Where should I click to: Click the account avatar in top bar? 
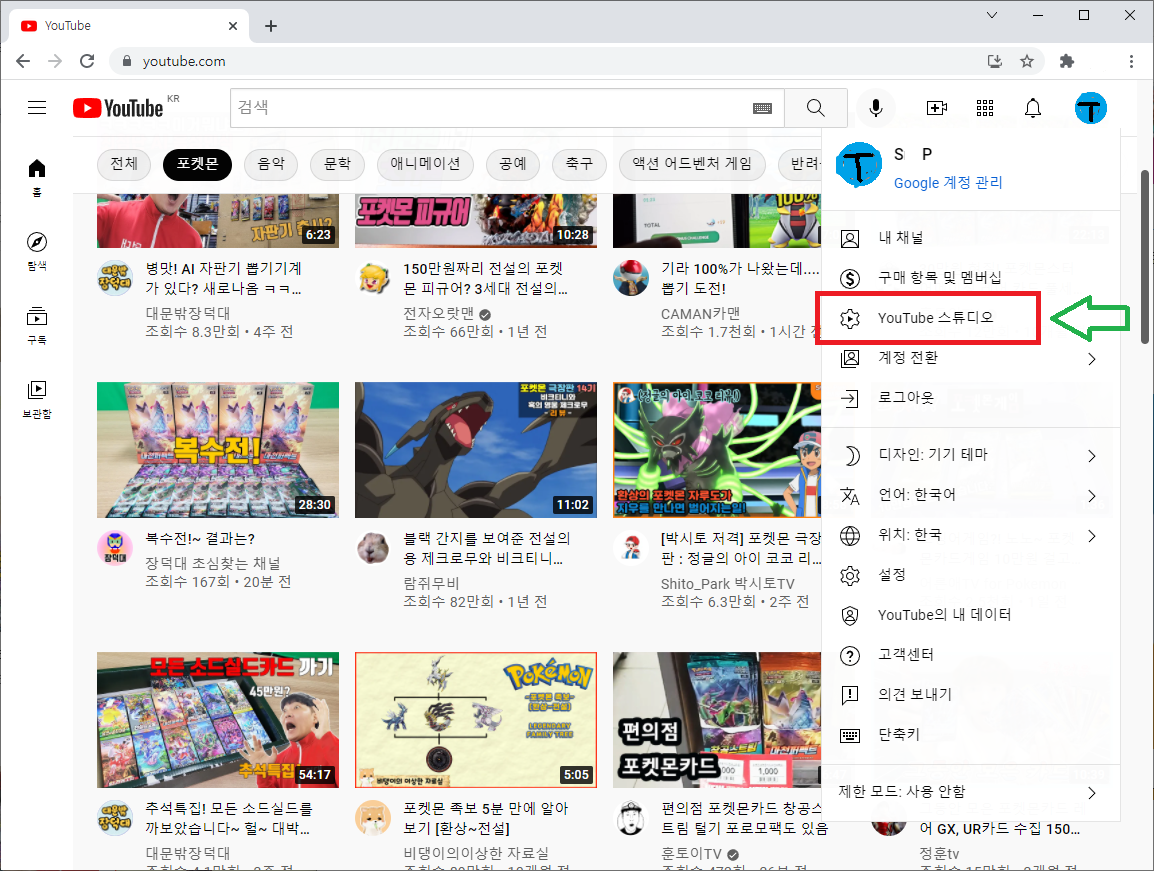[x=1090, y=108]
